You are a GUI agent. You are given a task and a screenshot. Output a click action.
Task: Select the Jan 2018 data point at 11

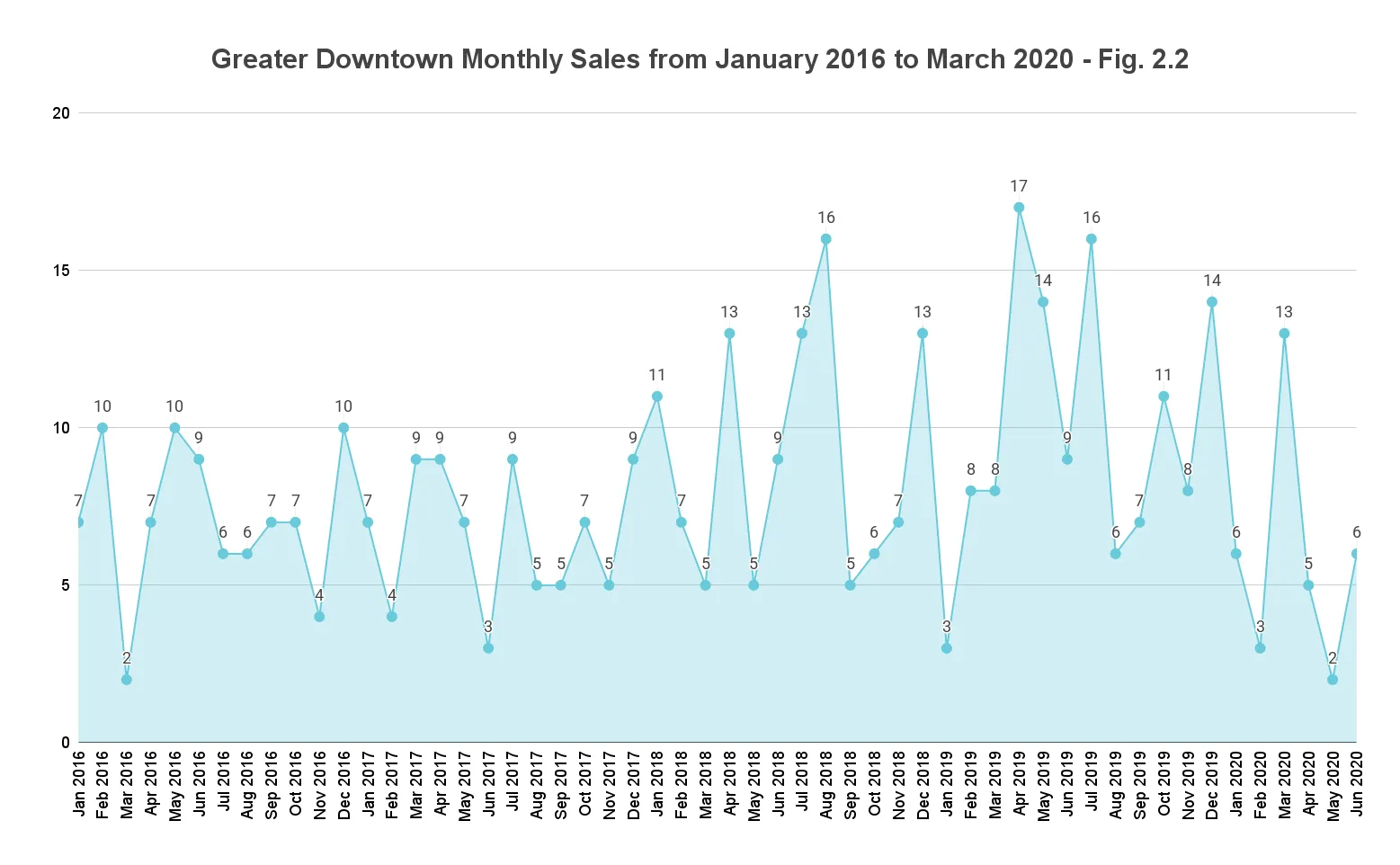[x=657, y=397]
